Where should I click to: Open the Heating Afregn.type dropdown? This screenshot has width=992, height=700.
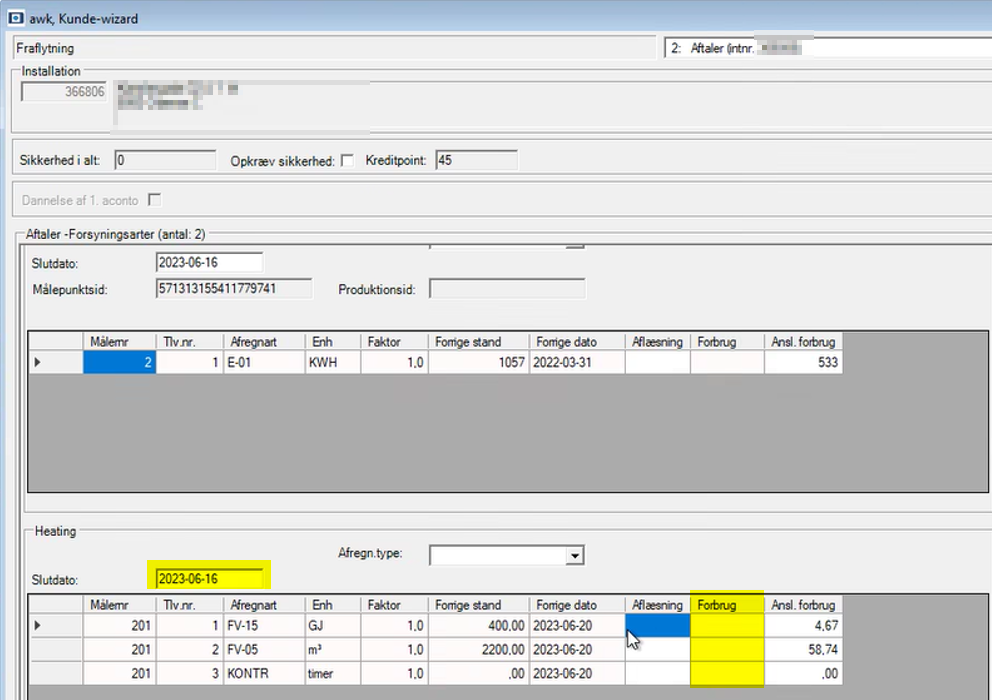pos(574,556)
